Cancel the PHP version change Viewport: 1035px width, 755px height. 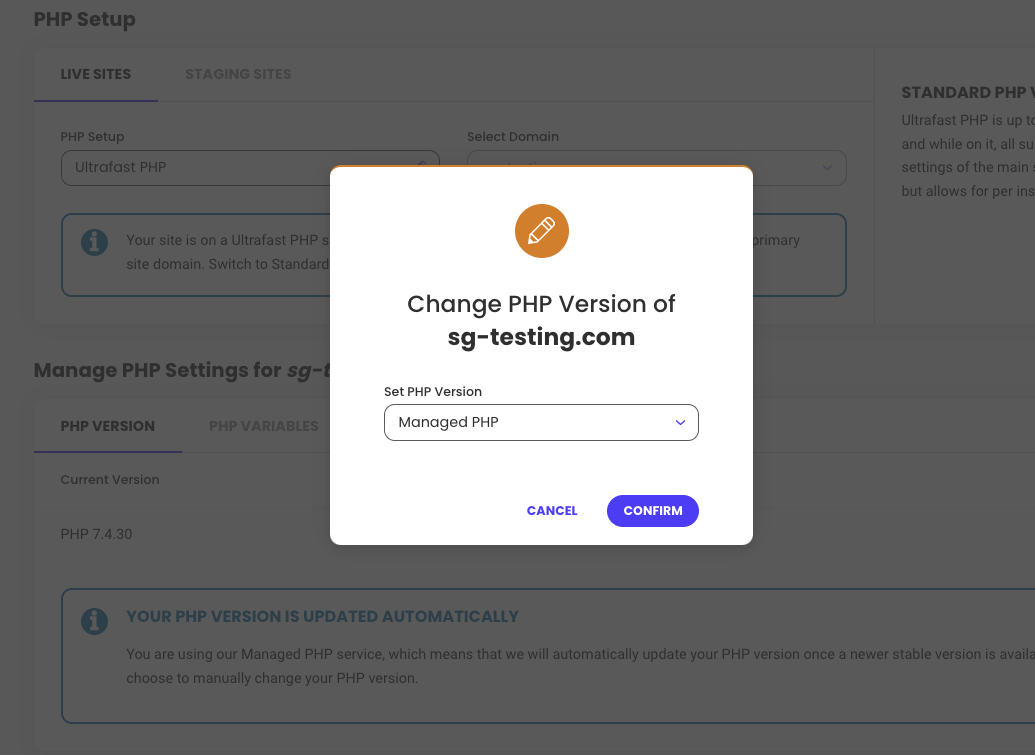[x=552, y=511]
